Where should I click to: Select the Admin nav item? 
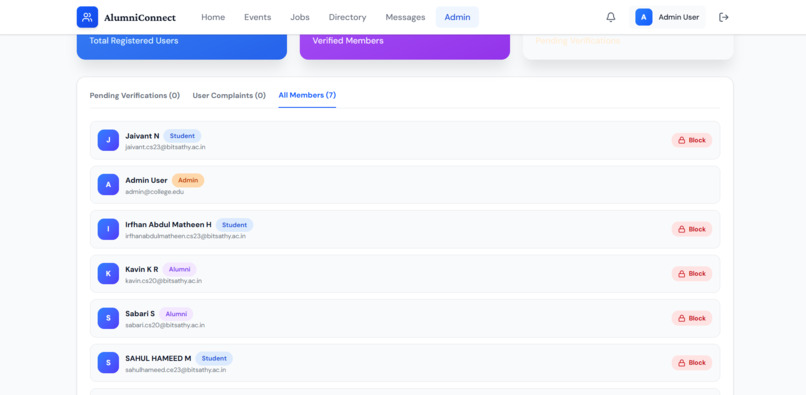point(457,17)
